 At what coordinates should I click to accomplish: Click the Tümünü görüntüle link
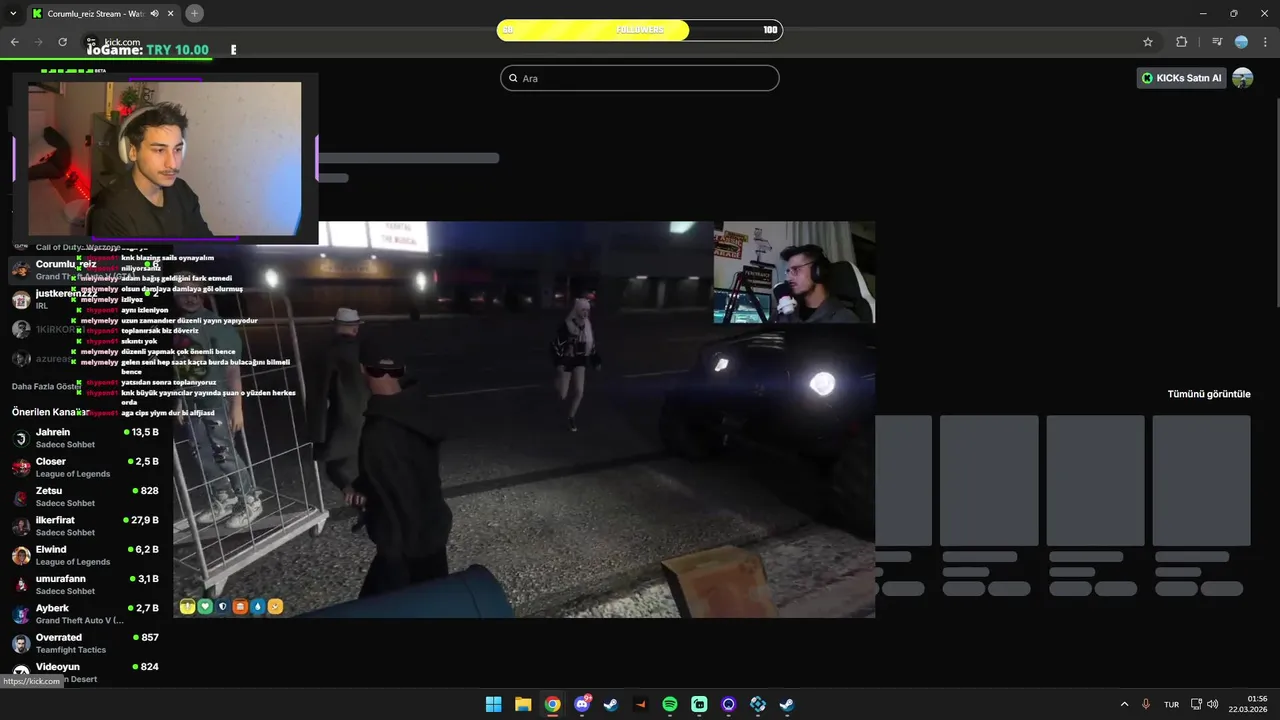1209,394
